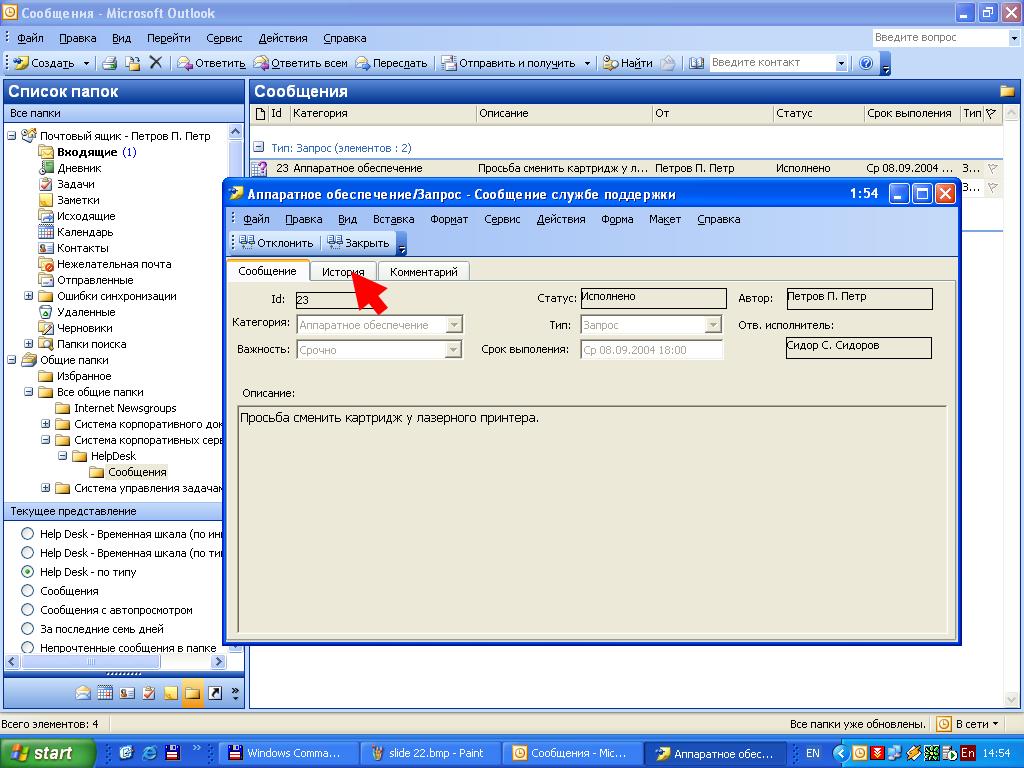Screen dimensions: 1024x768
Task: Click the filter funnel icon in column header
Action: 991,113
